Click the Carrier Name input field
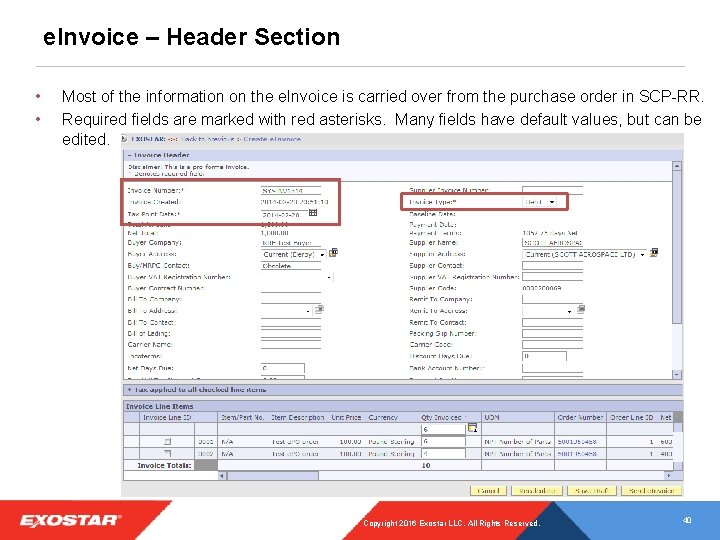The image size is (720, 540). click(291, 344)
